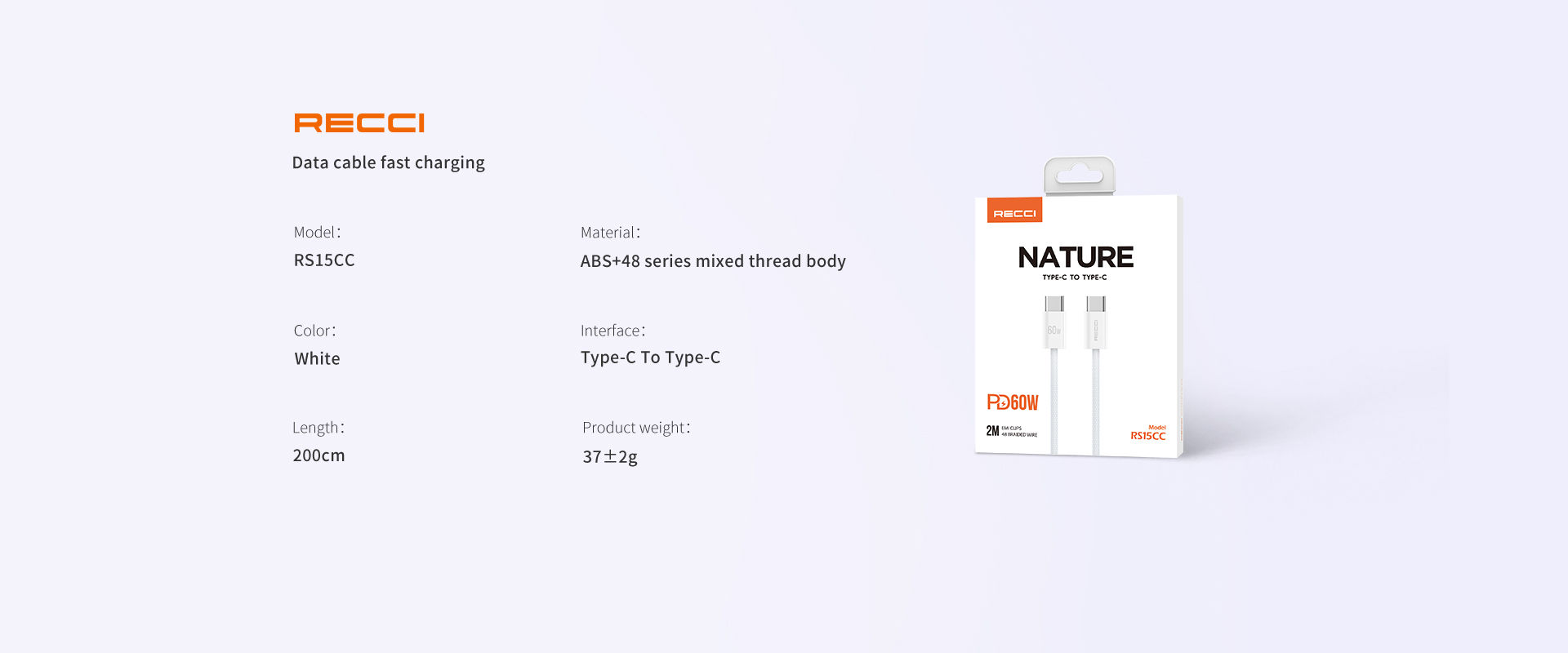Click the White color value
Screen dimensions: 1568x653
pos(317,359)
